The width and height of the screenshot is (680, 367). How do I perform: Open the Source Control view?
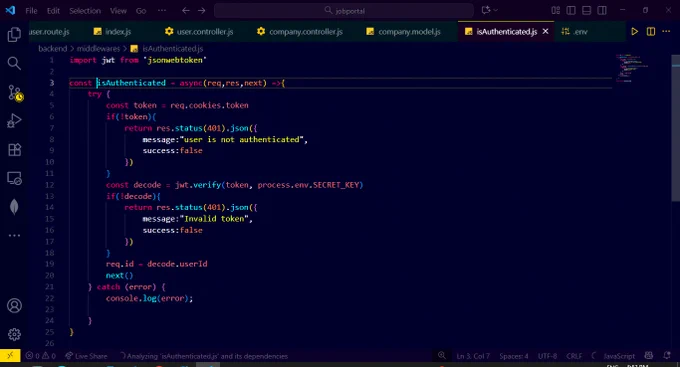click(15, 93)
